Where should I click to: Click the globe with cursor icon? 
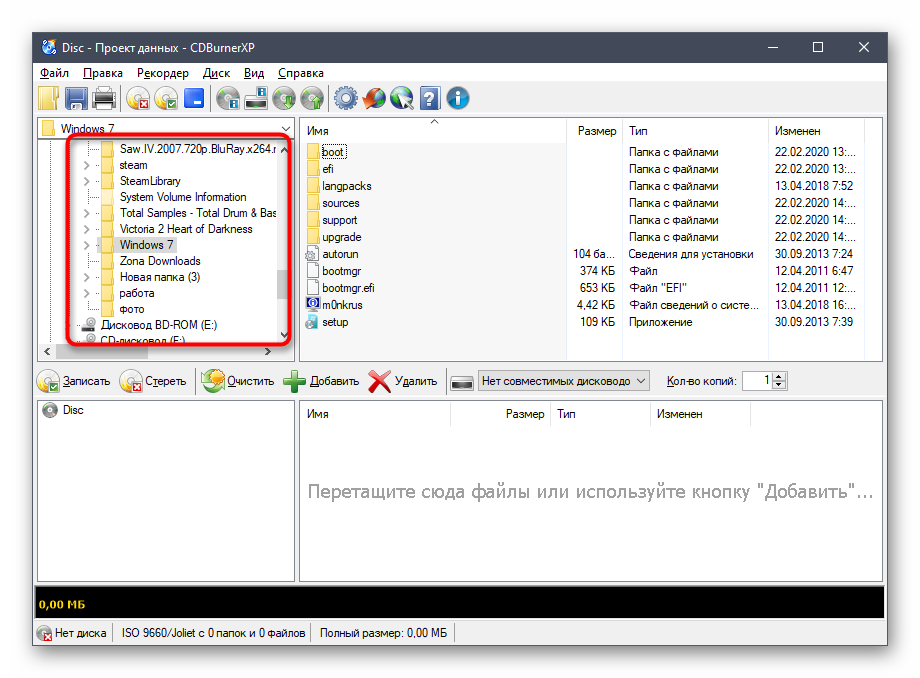[402, 98]
